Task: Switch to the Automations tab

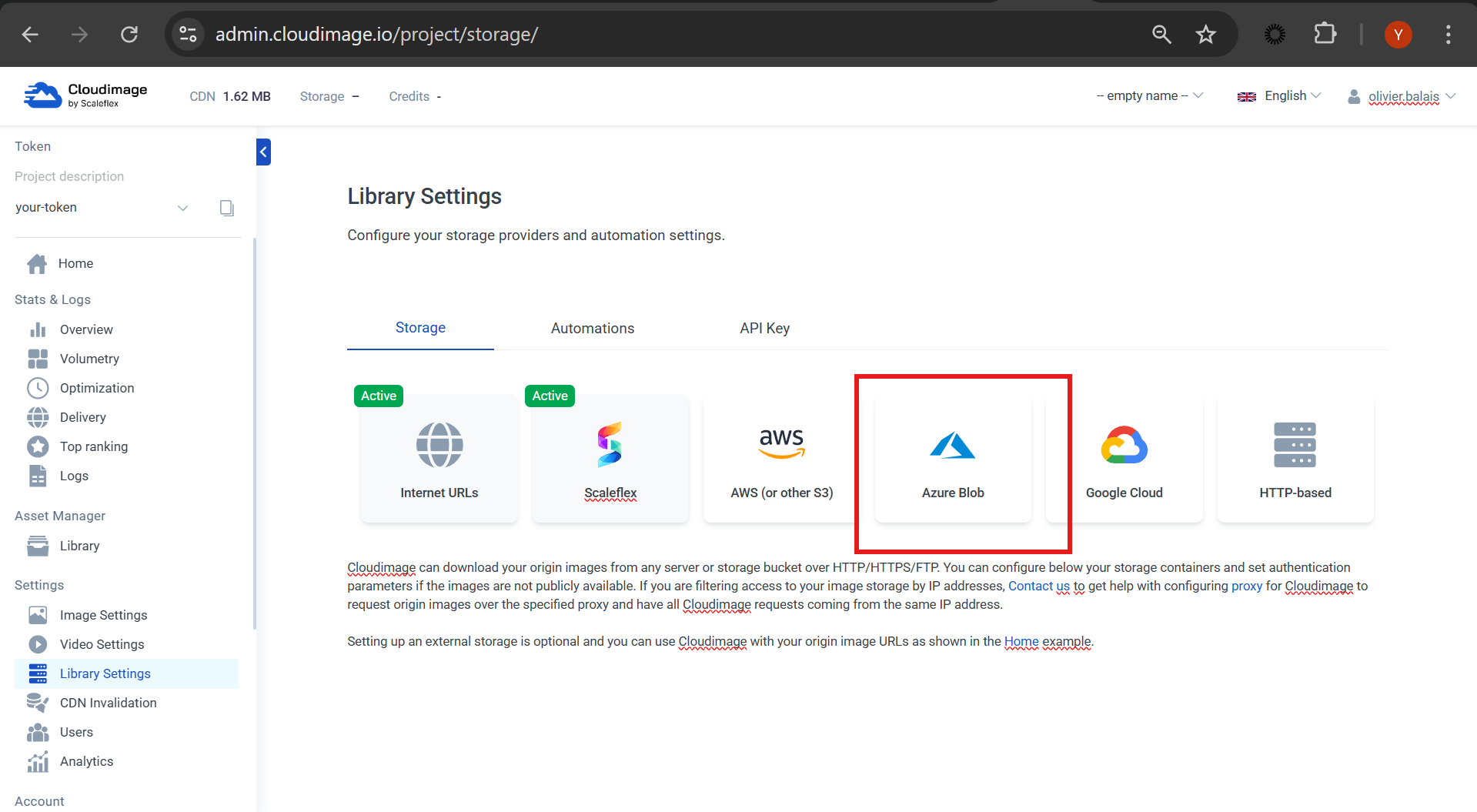Action: (592, 329)
